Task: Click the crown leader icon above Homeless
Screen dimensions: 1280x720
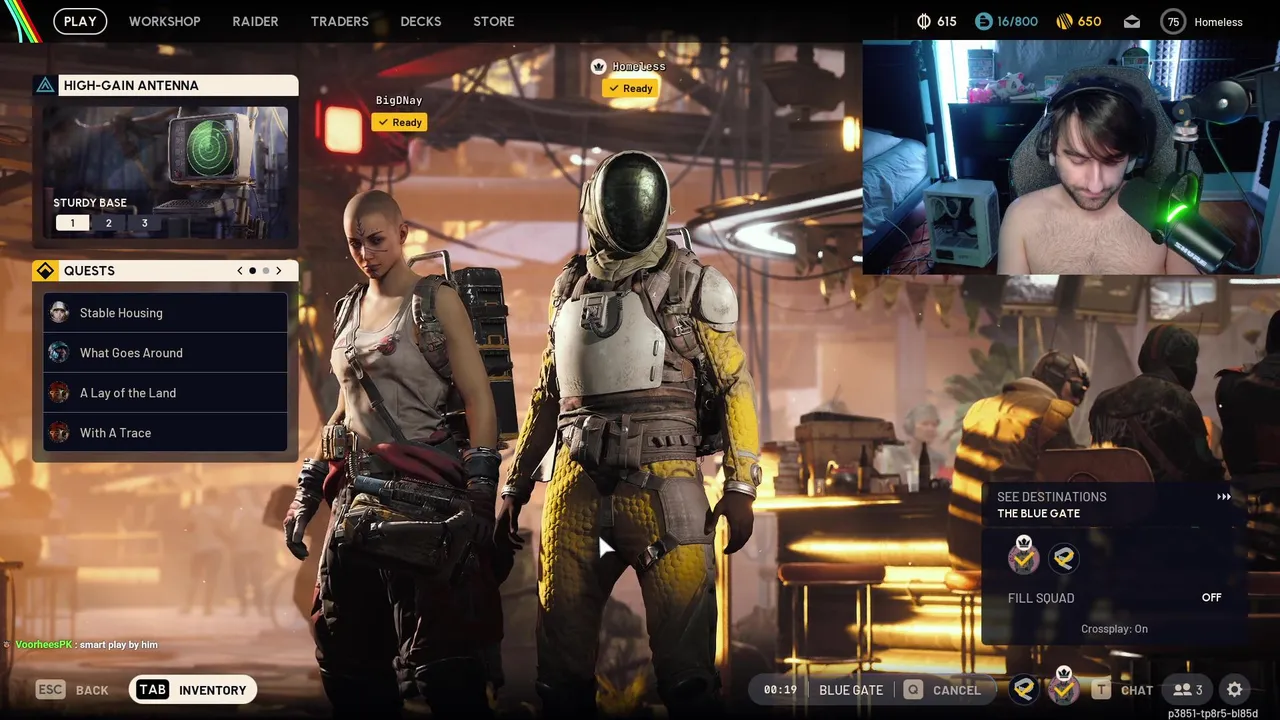Action: 599,66
